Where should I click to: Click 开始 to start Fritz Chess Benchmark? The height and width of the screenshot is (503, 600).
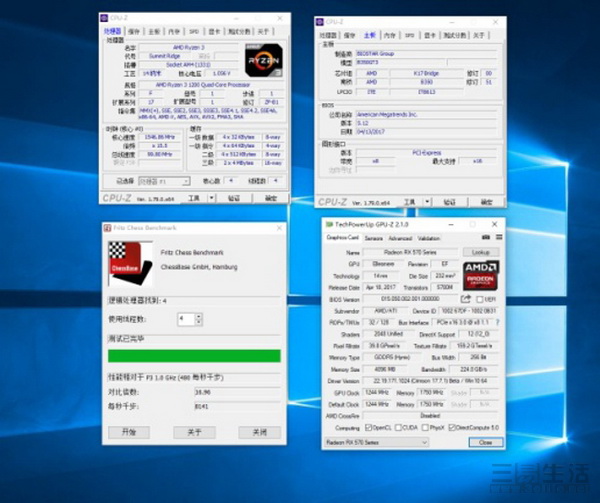pyautogui.click(x=129, y=432)
